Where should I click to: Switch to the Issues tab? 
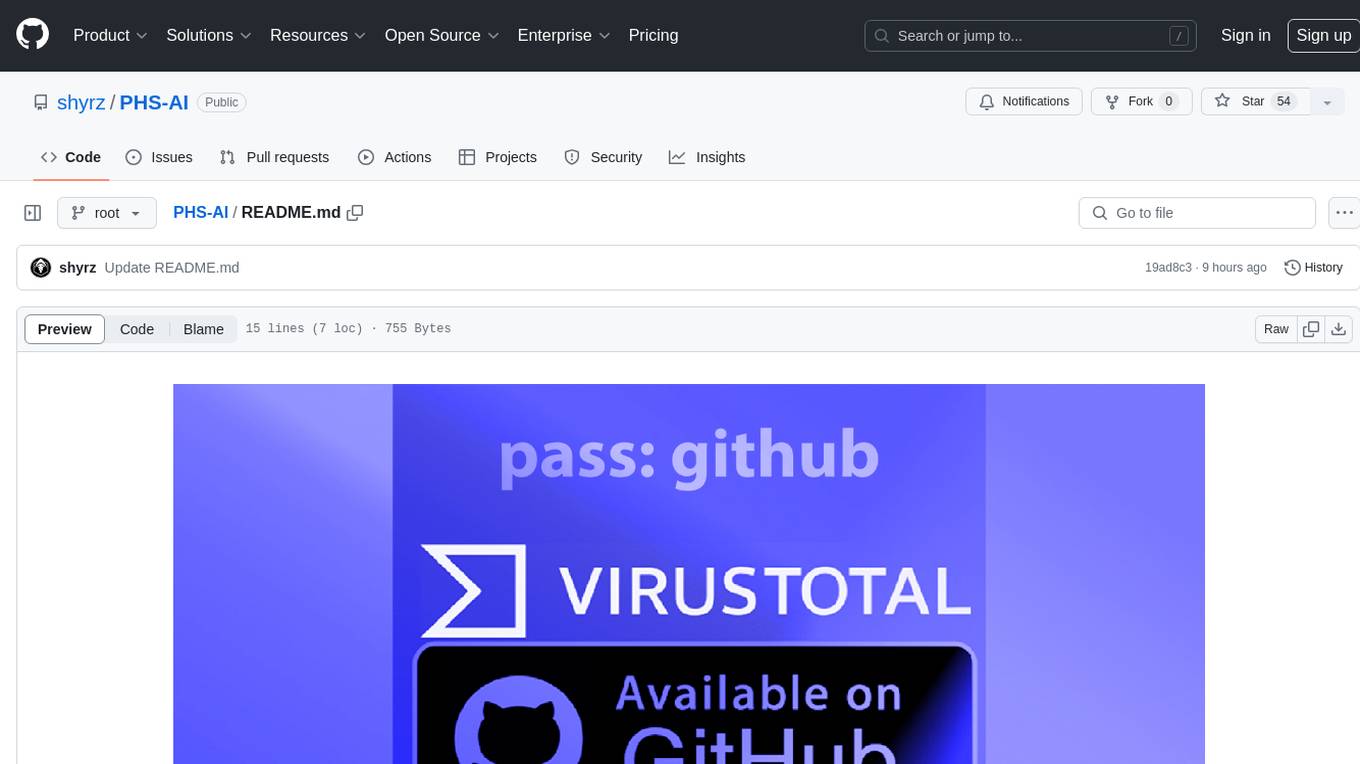[159, 157]
